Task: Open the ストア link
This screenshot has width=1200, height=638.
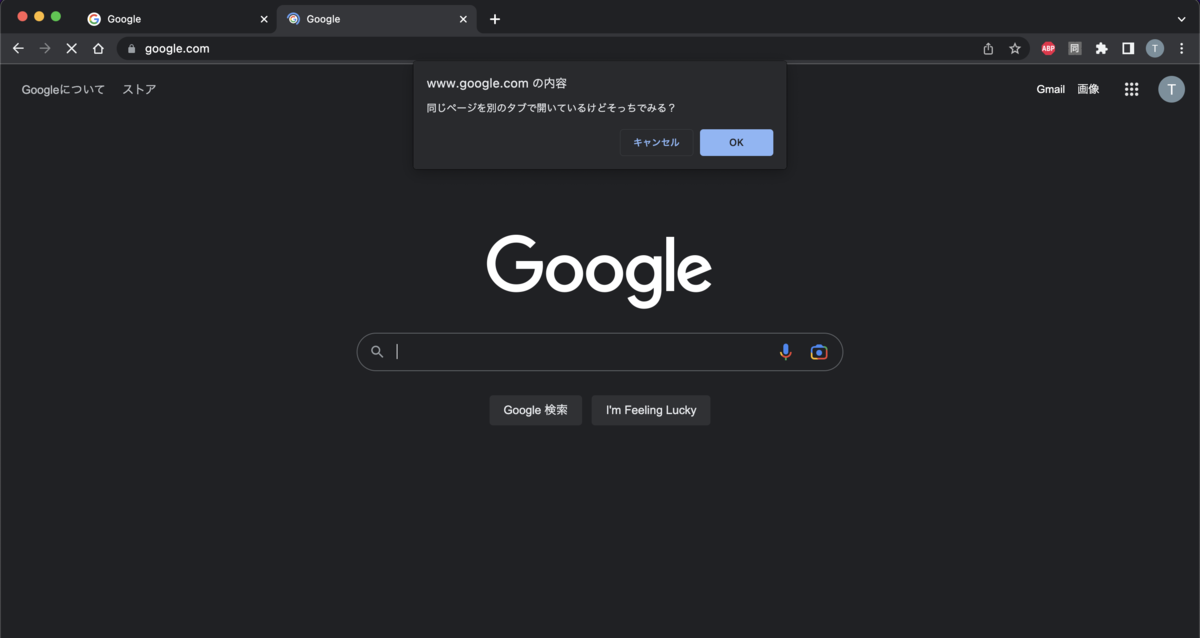Action: [x=139, y=89]
